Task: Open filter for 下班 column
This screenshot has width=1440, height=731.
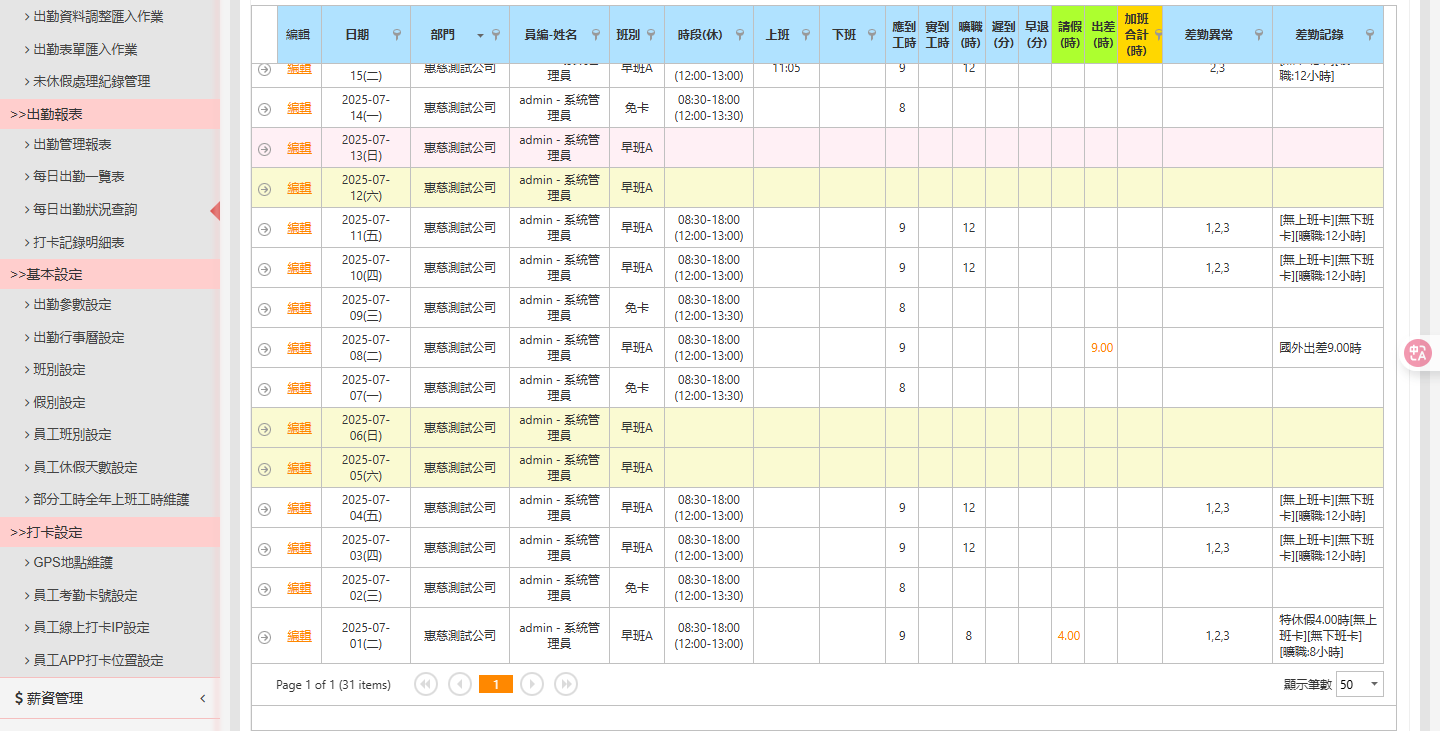Action: pyautogui.click(x=872, y=35)
